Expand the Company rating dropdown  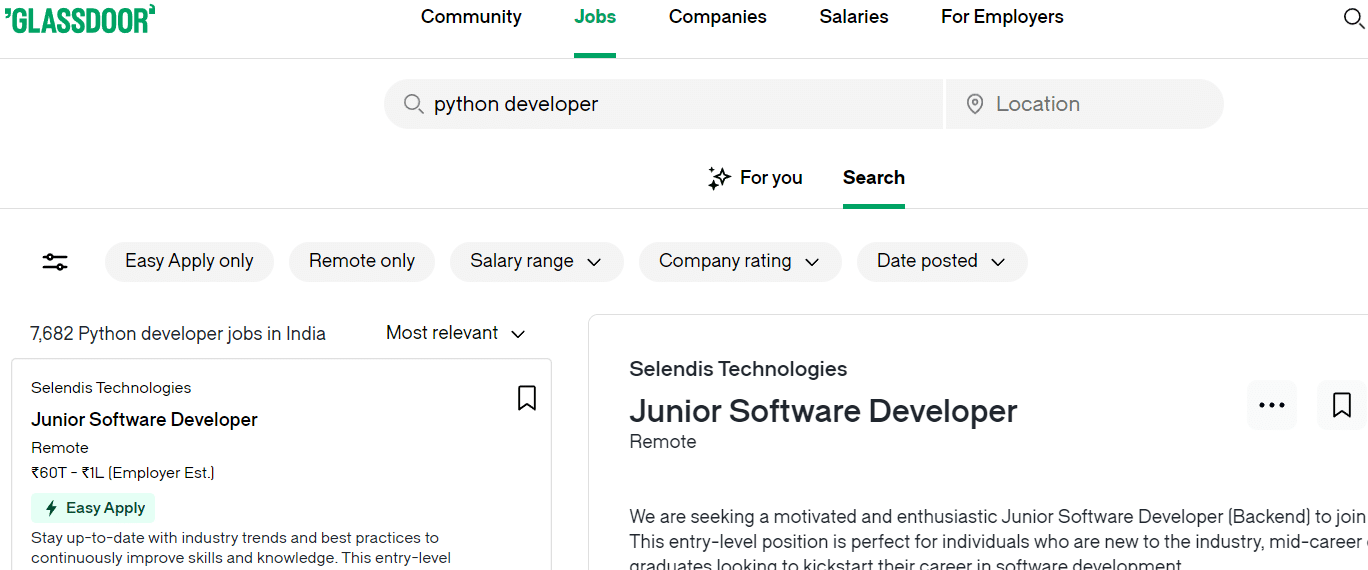pos(739,261)
